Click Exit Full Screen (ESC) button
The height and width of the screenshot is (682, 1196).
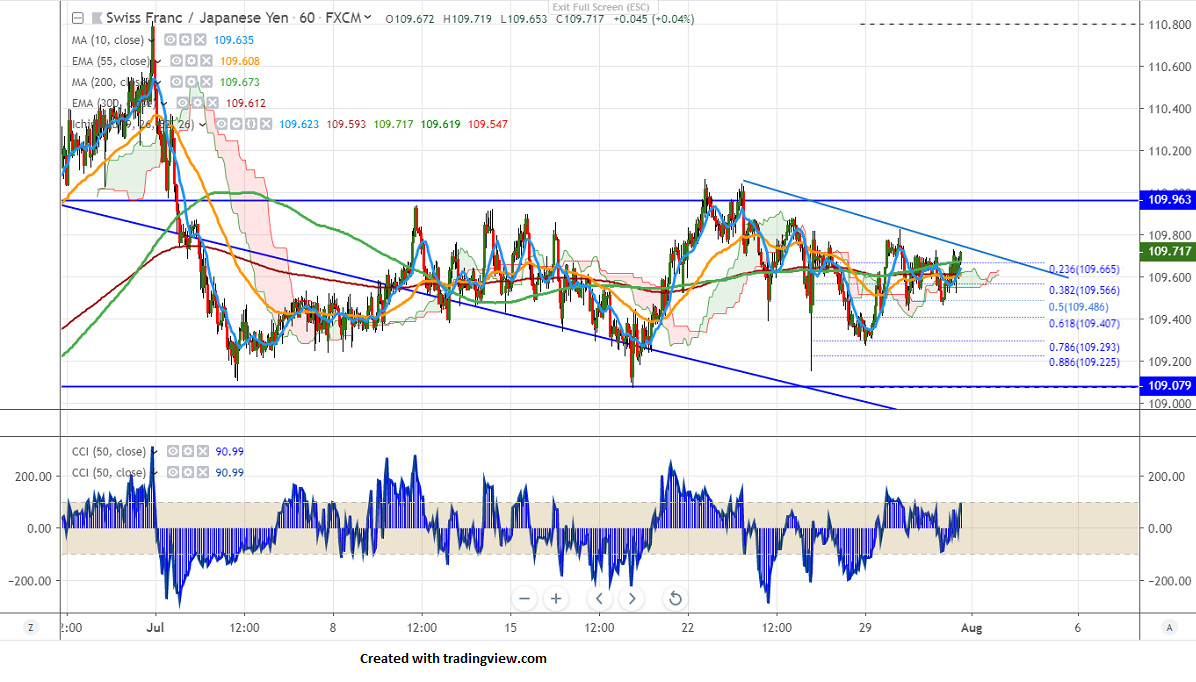(601, 7)
